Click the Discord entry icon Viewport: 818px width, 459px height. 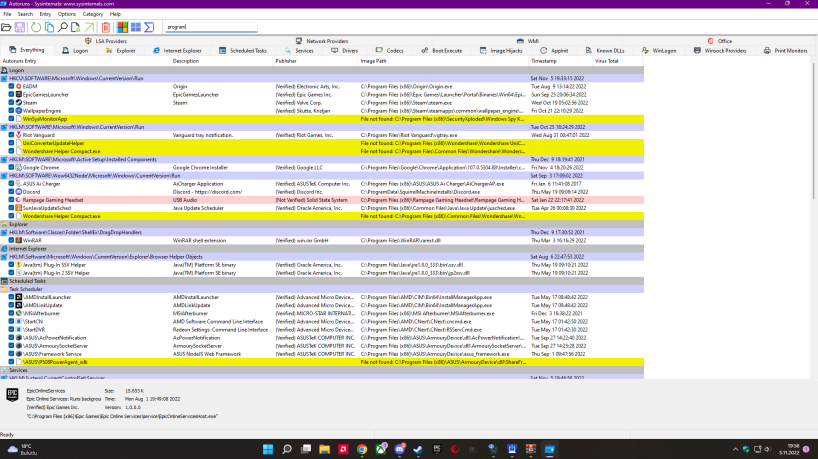click(x=19, y=192)
